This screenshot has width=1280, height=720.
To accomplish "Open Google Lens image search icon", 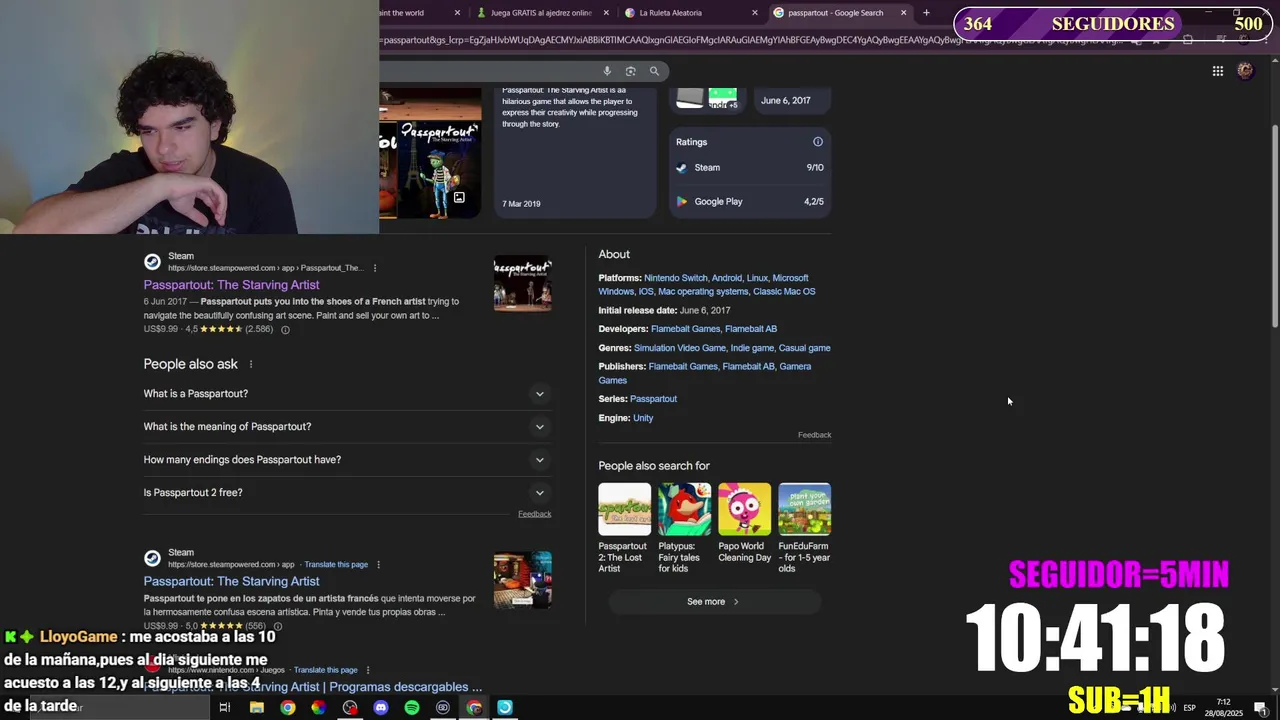I will pyautogui.click(x=630, y=71).
